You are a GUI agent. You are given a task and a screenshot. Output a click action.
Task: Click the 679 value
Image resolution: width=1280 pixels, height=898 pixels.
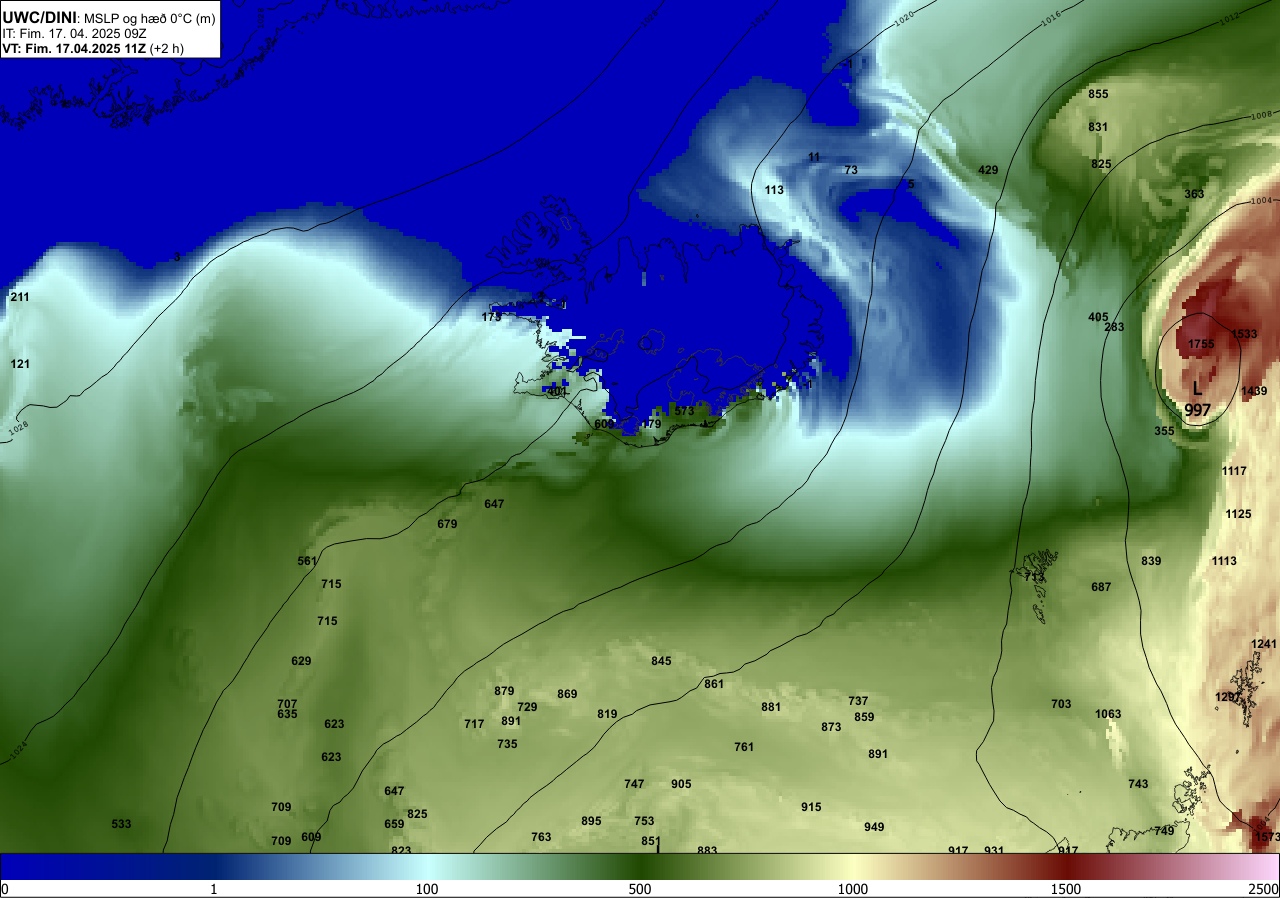(x=447, y=524)
